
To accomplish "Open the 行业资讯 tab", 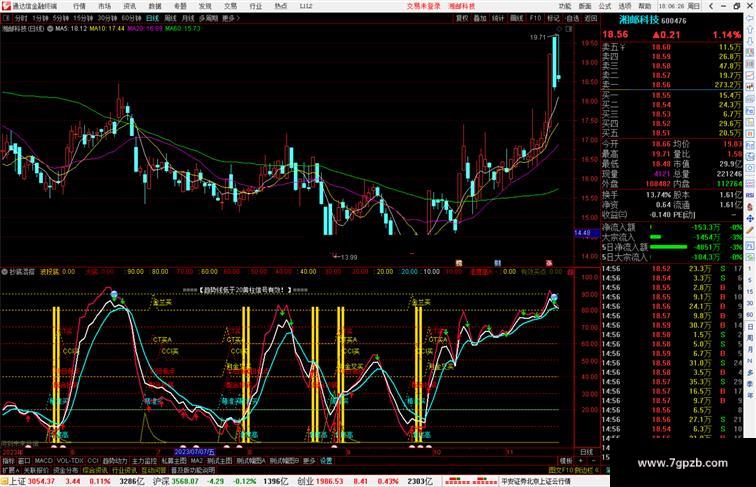I will pos(125,470).
